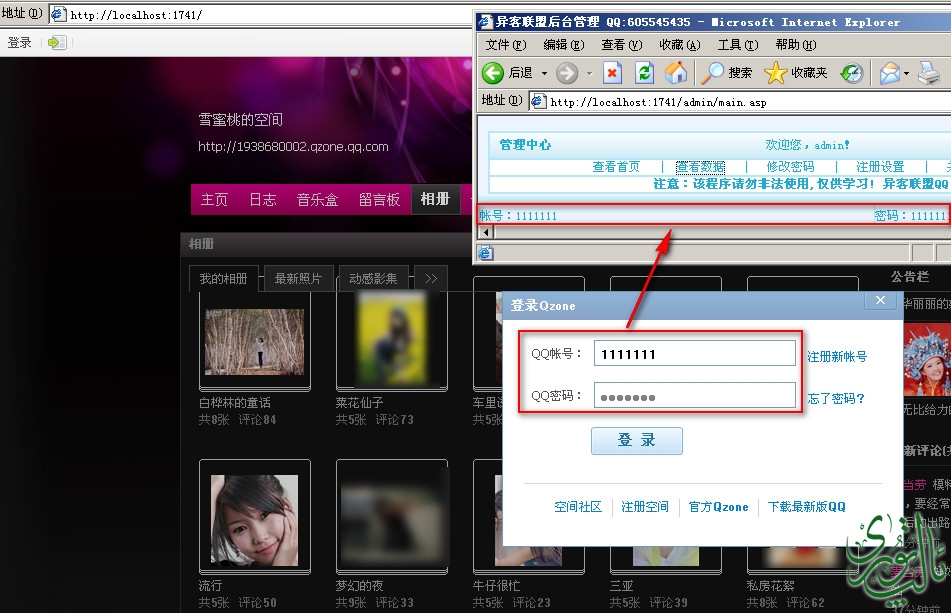
Task: Click the IE Back arrow icon
Action: 493,73
